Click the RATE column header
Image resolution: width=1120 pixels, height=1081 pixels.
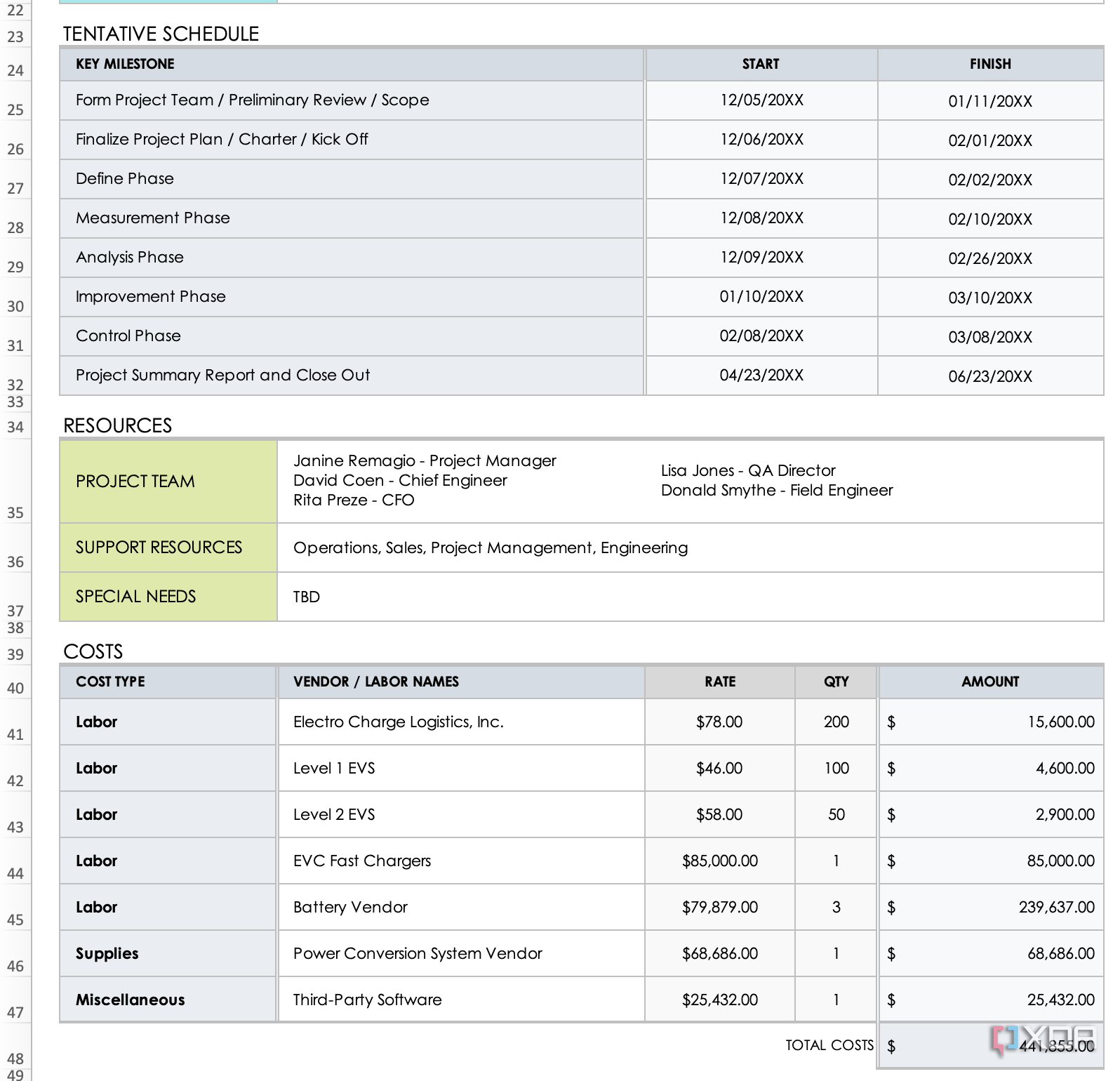720,682
